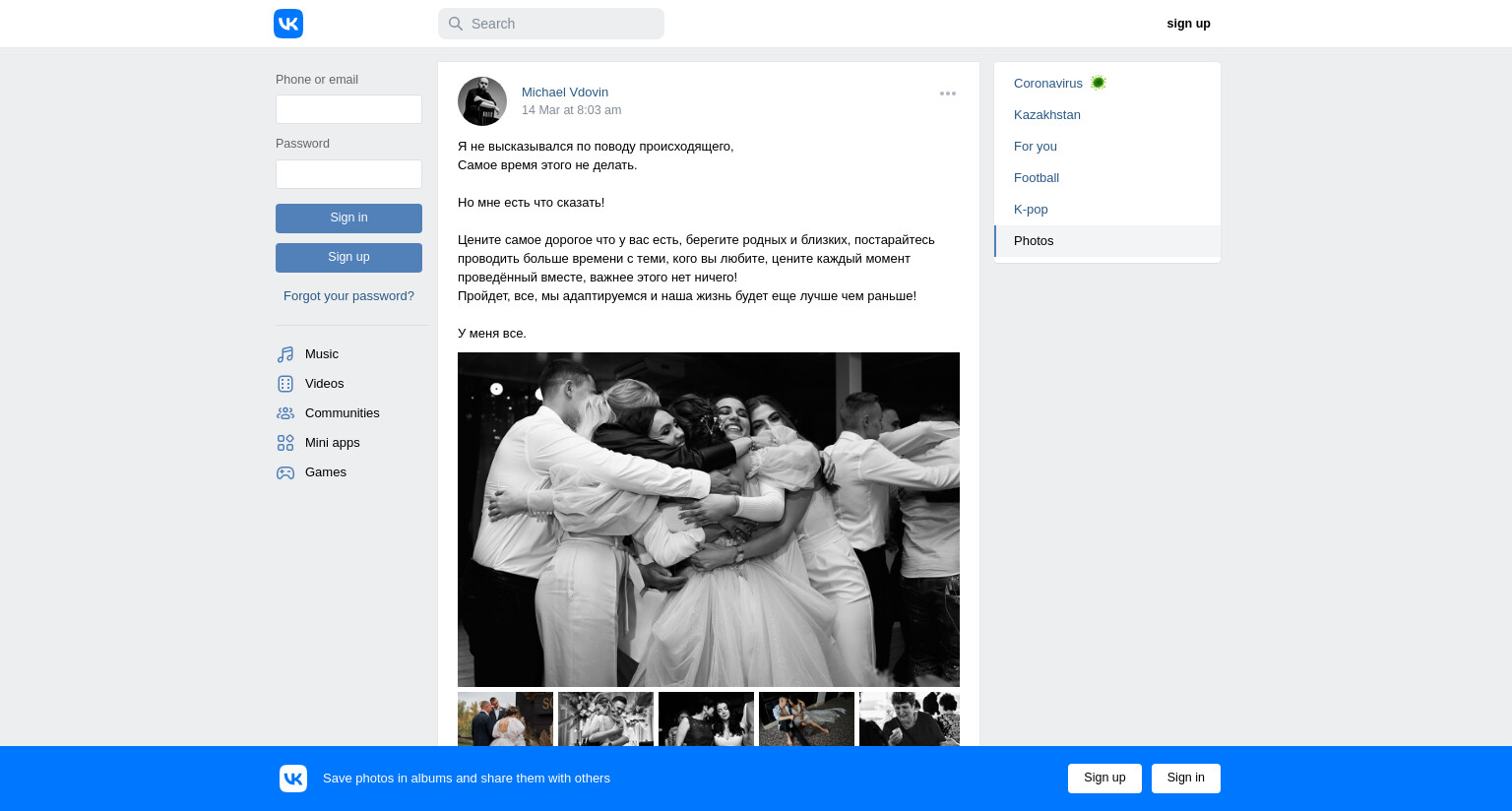Click VK logo in bottom banner
This screenshot has height=811, width=1512.
pyautogui.click(x=293, y=779)
